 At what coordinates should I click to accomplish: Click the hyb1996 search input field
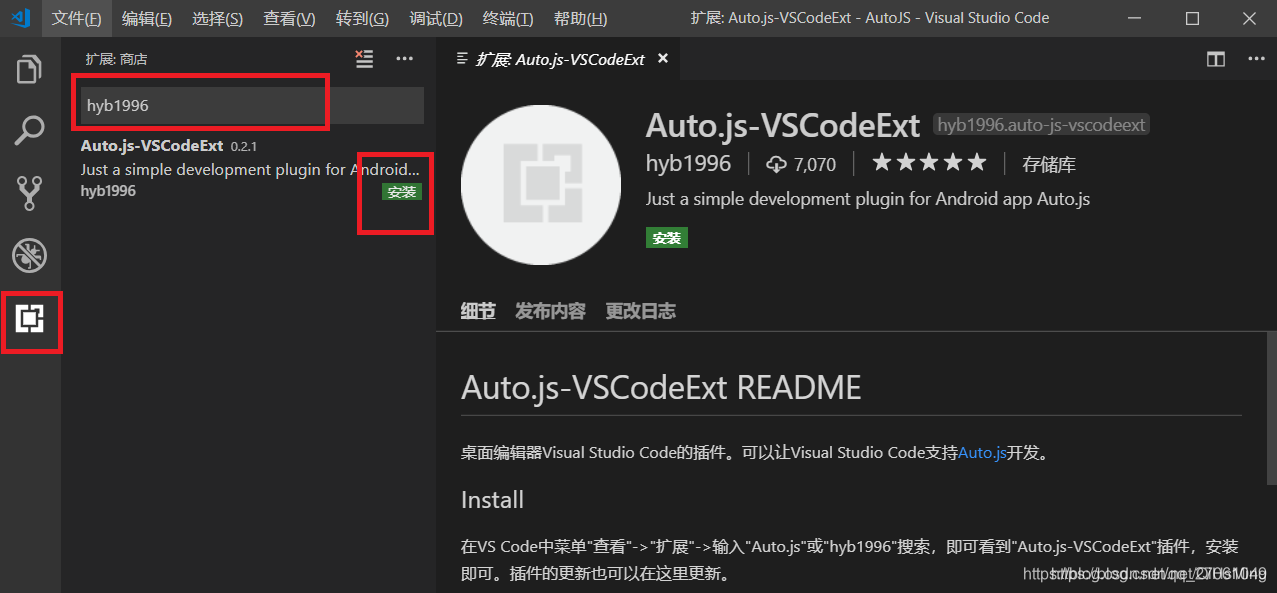200,104
